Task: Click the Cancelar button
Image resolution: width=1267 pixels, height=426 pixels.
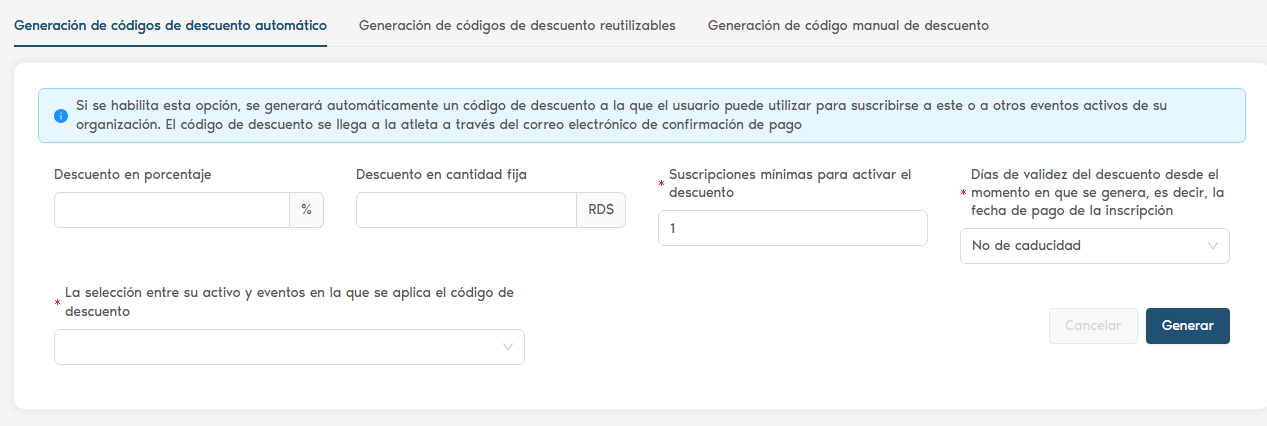Action: [x=1093, y=326]
